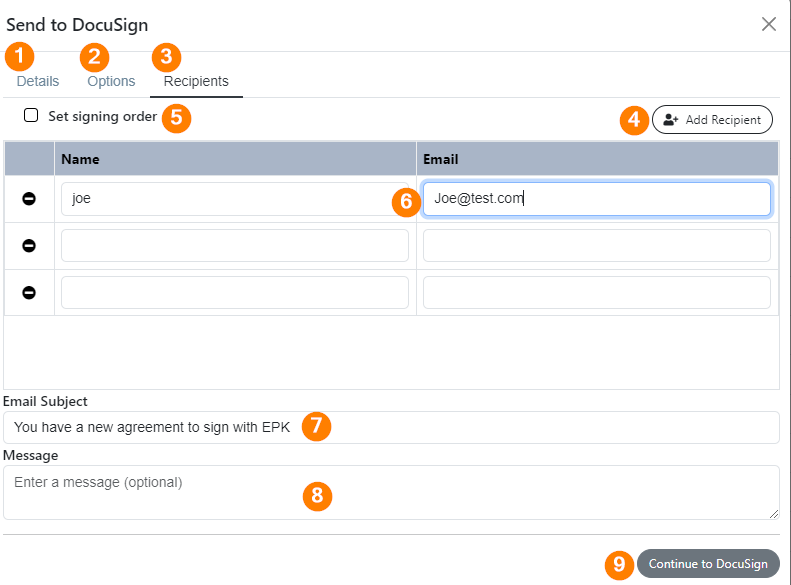Click the email field with Joe@test.com
The image size is (791, 585).
pyautogui.click(x=597, y=199)
